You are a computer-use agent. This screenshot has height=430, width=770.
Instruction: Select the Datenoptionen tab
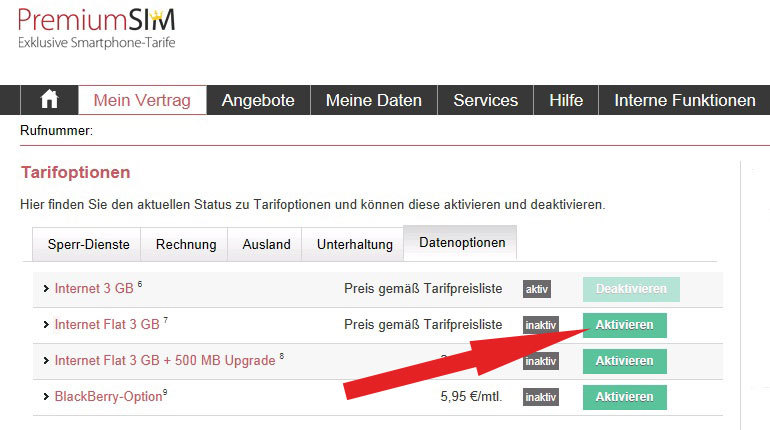tap(460, 243)
